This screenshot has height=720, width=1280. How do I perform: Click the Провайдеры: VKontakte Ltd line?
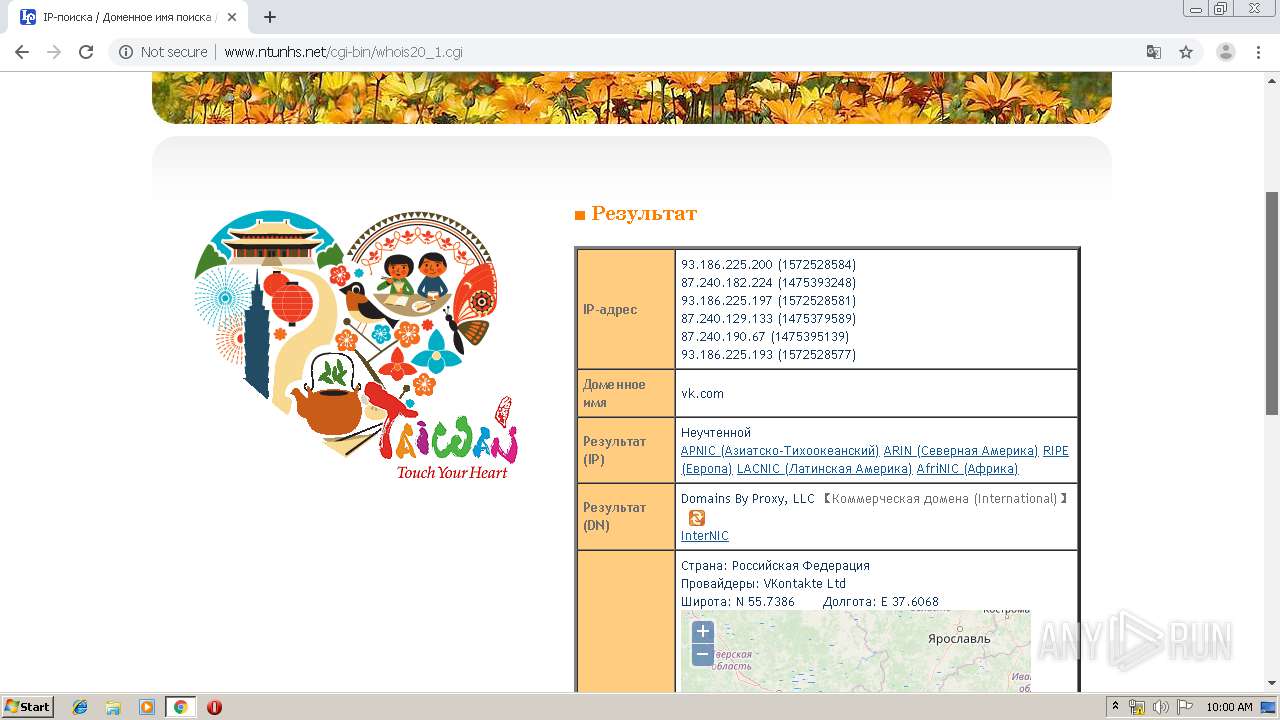click(x=763, y=584)
